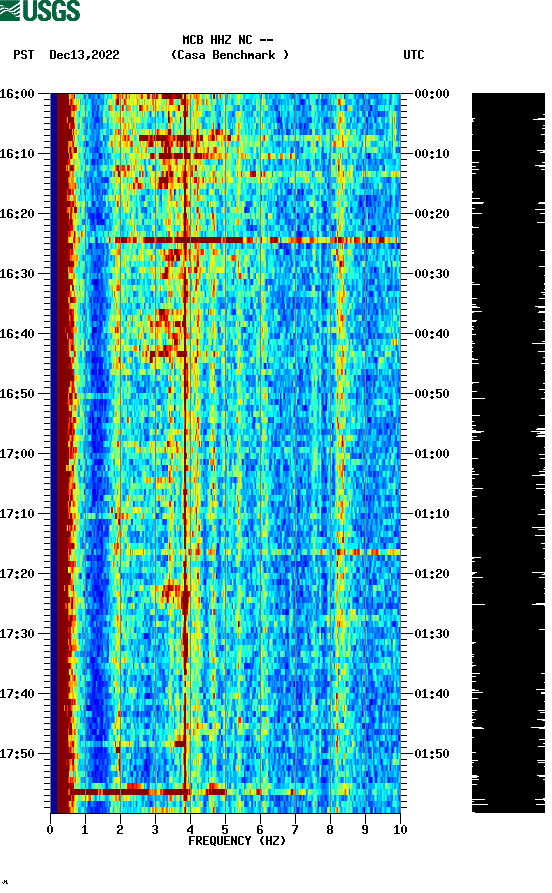Click the '8' frequency axis label
Screen dimensions: 552x893
pyautogui.click(x=330, y=830)
